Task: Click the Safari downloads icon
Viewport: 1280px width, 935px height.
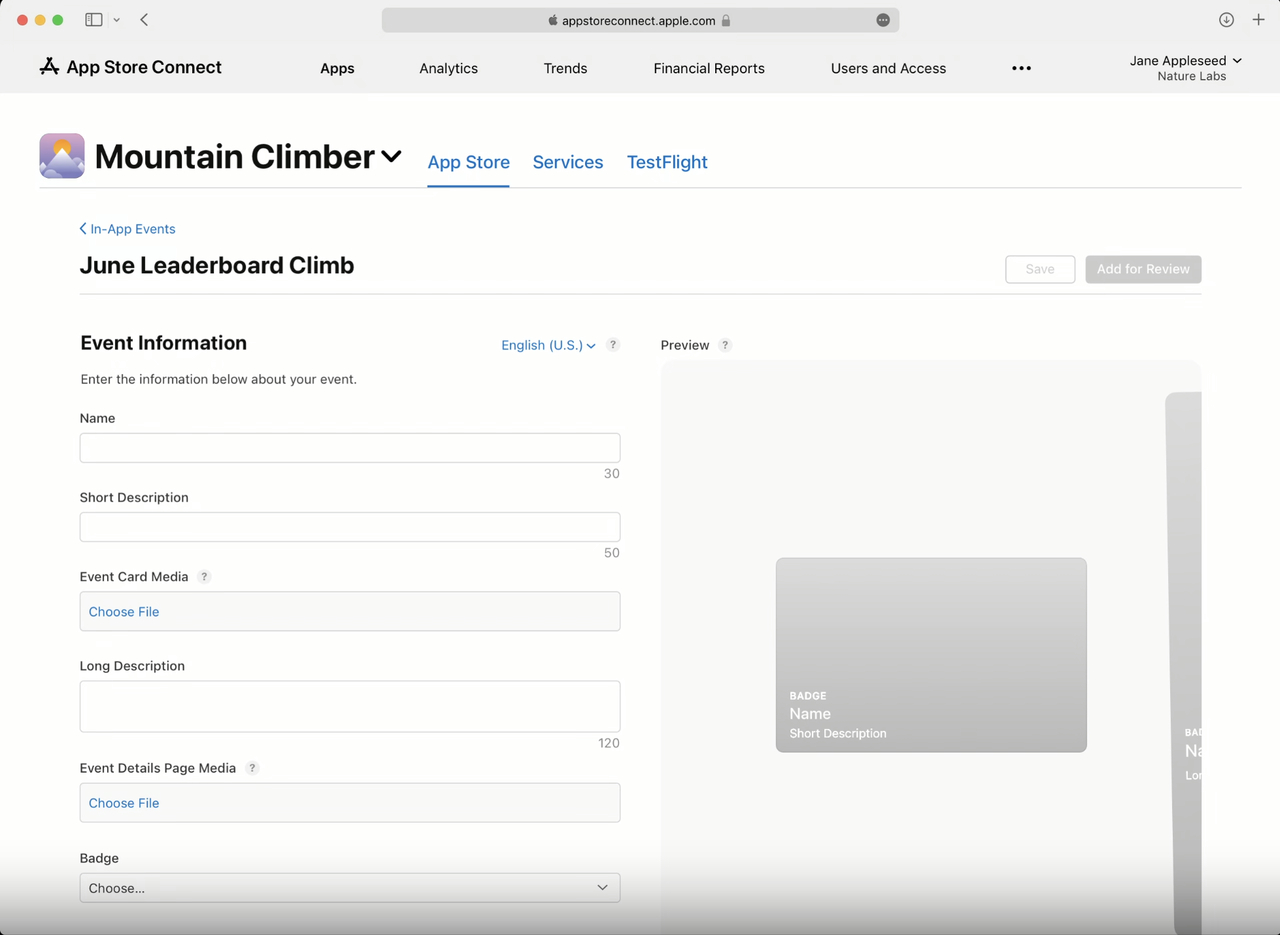Action: tap(1225, 19)
